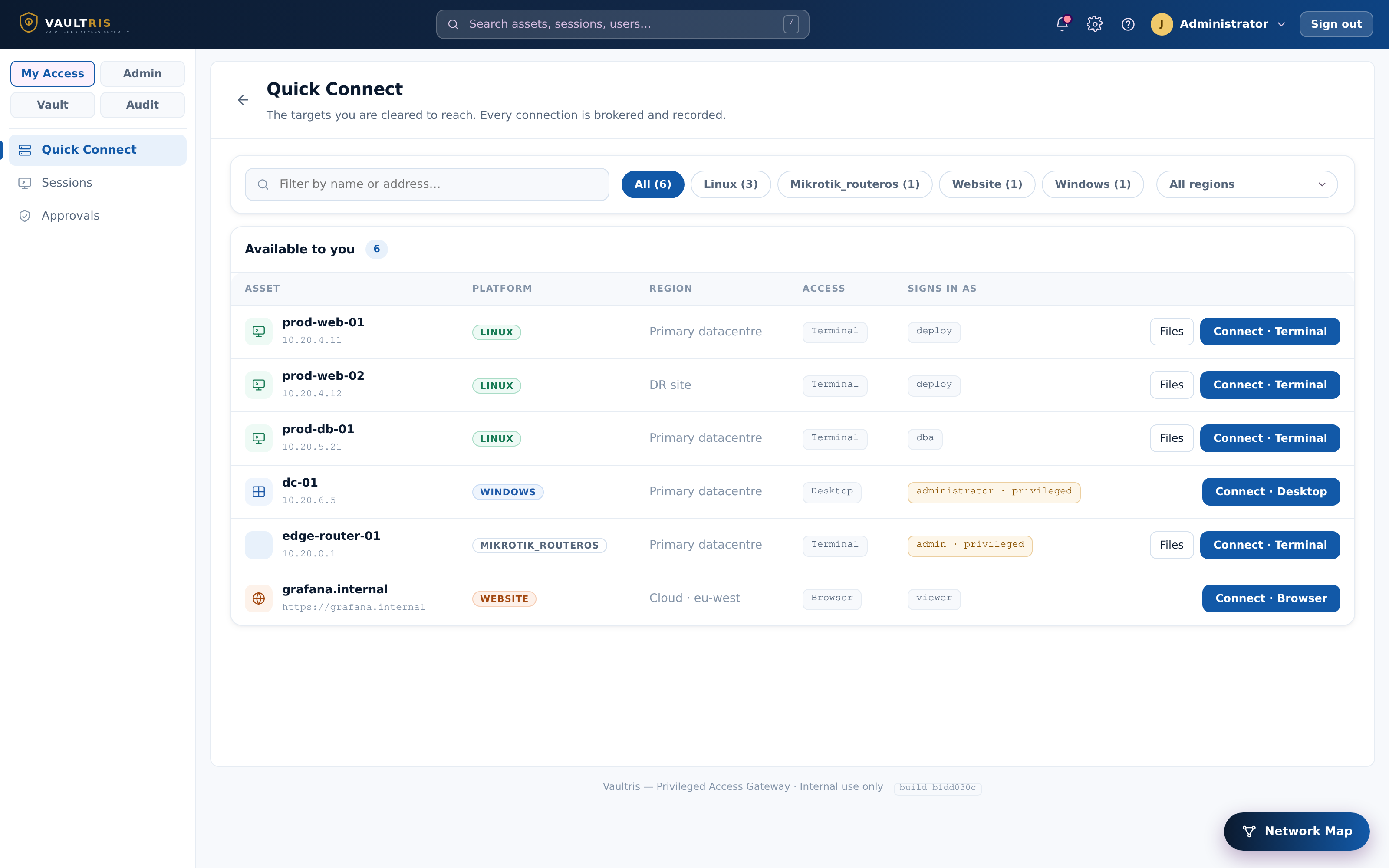Focus the Filter by name or address field
This screenshot has height=868, width=1389.
(427, 184)
